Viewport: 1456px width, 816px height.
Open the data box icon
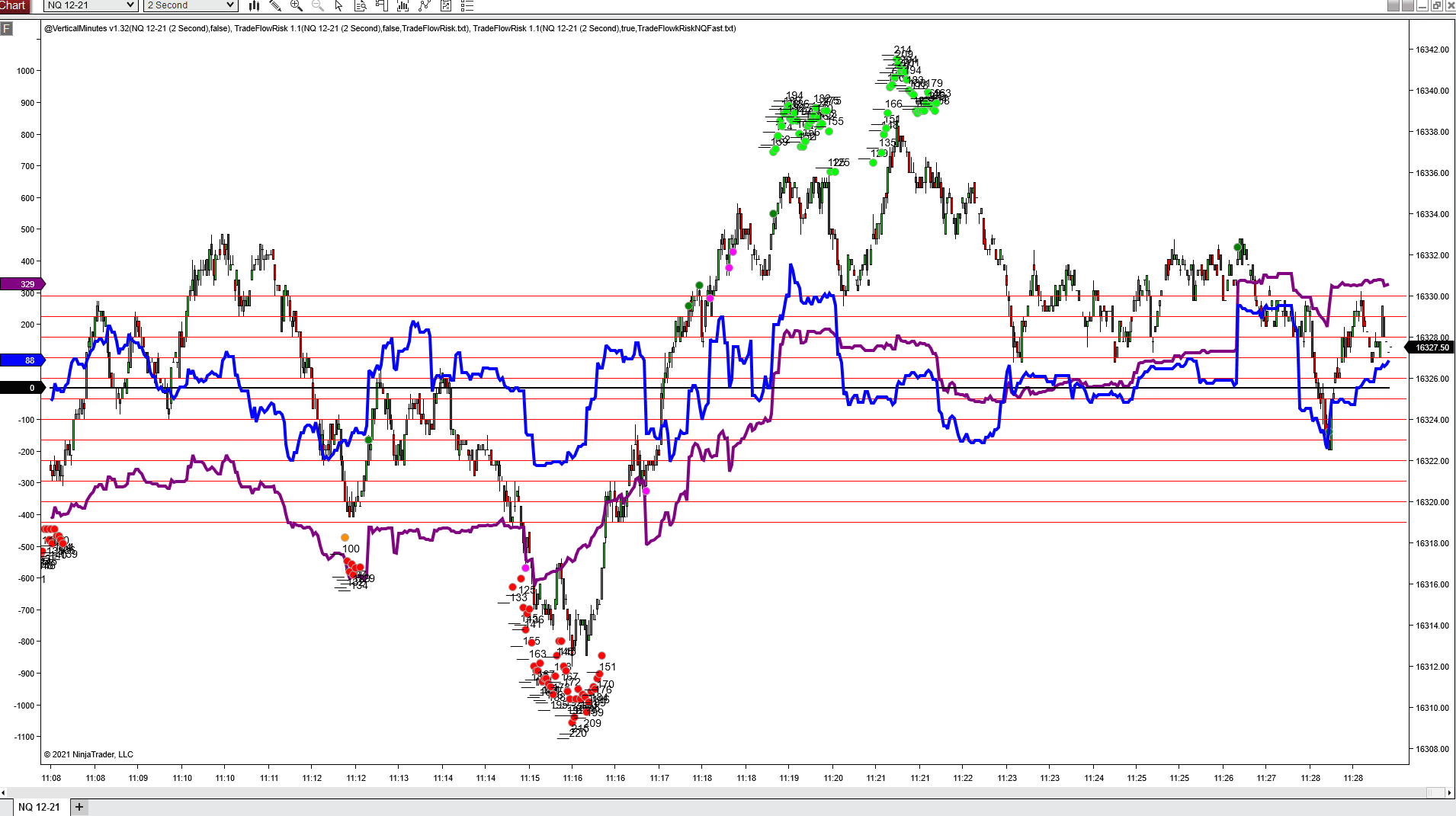click(361, 6)
